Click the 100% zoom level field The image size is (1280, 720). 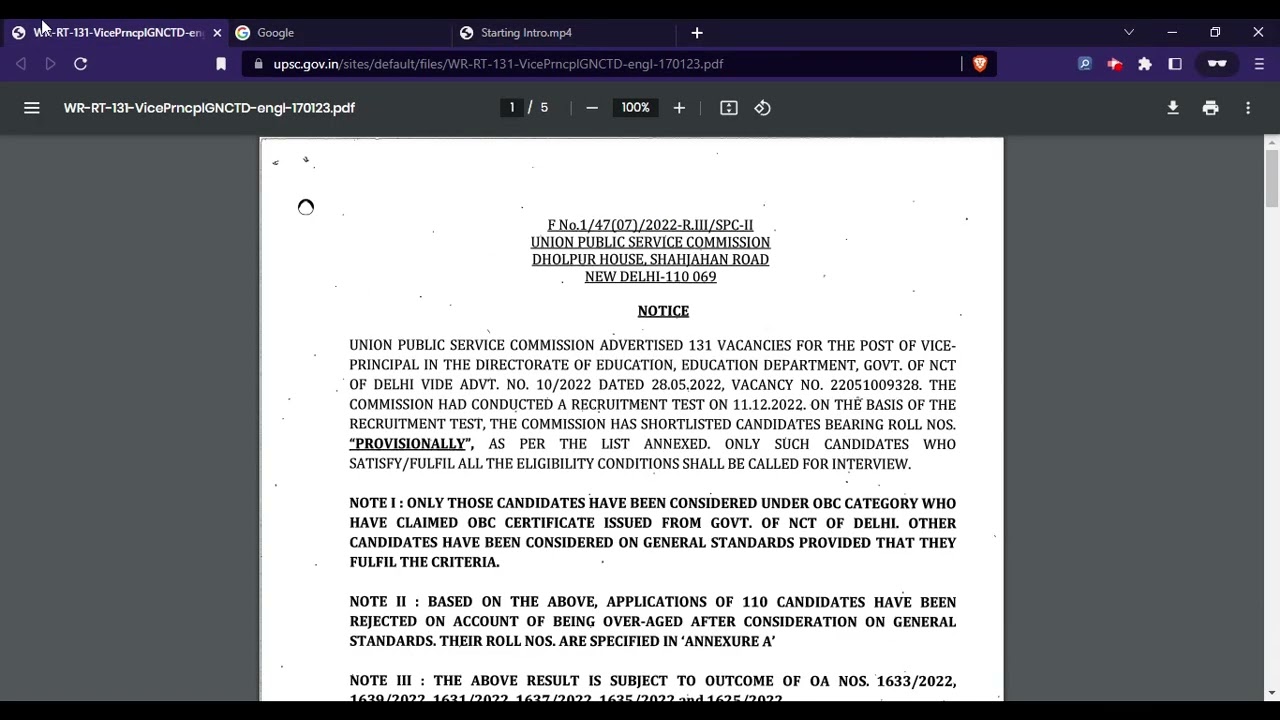635,108
